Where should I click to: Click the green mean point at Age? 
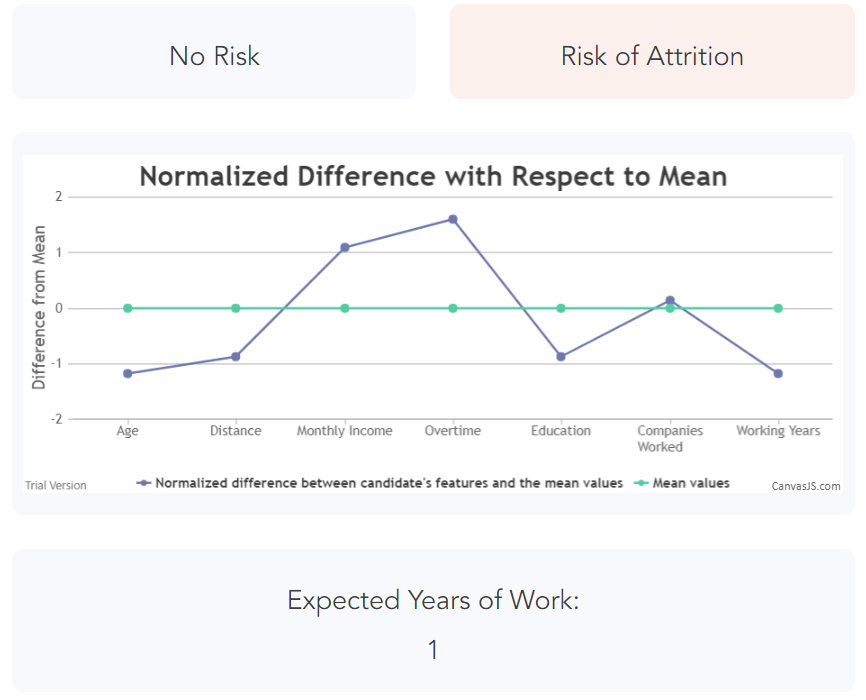(128, 308)
